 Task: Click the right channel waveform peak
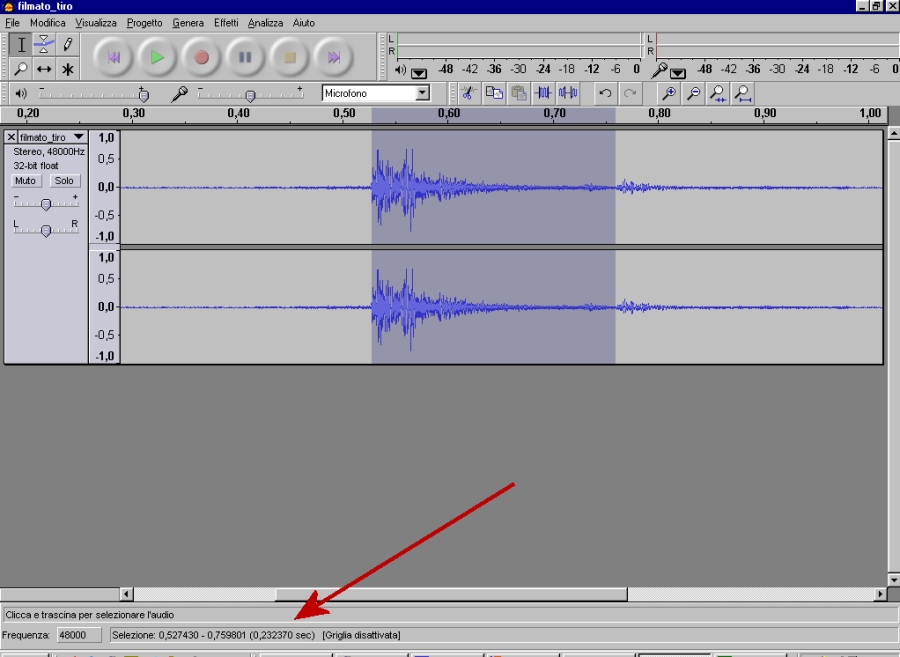pyautogui.click(x=410, y=310)
